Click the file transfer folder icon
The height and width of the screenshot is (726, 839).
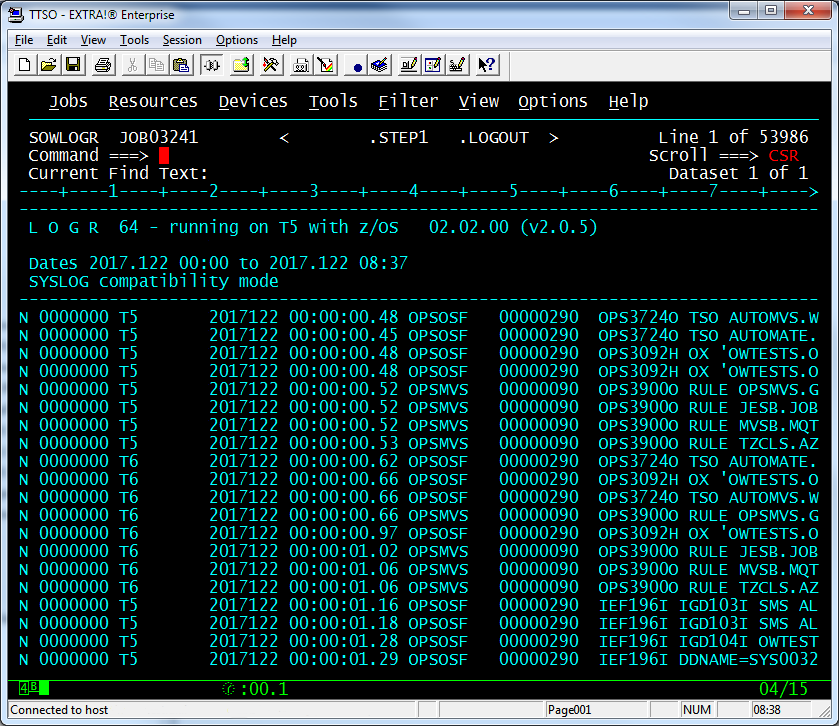pos(241,65)
